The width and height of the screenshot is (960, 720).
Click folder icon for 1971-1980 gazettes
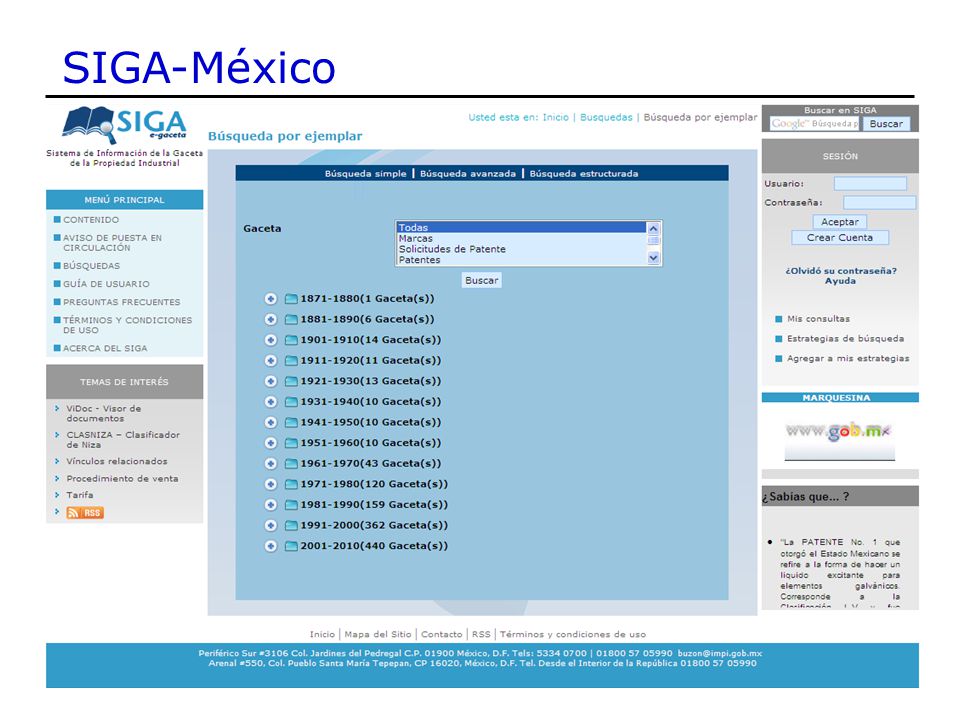point(291,484)
